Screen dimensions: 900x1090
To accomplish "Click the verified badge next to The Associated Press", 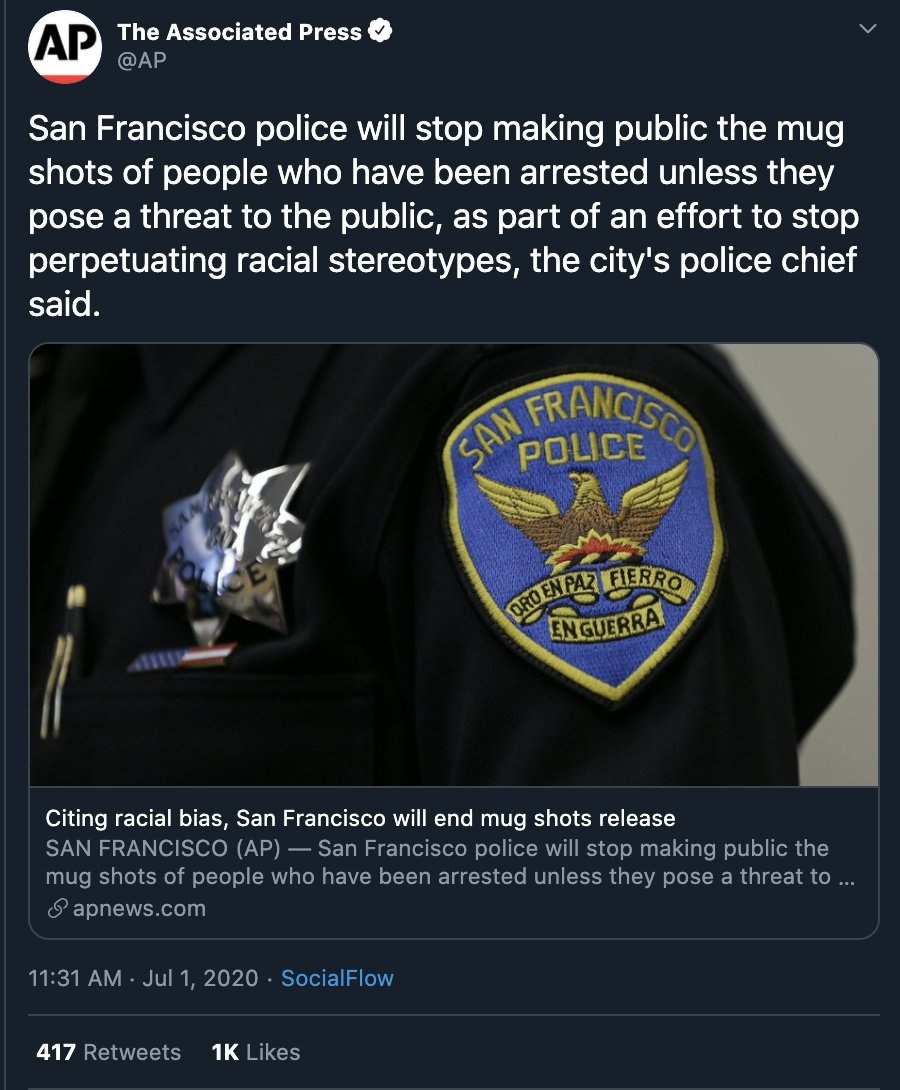I will pyautogui.click(x=380, y=31).
